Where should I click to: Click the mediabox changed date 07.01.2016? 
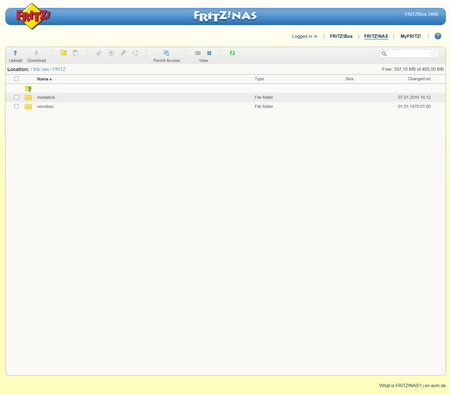(414, 97)
